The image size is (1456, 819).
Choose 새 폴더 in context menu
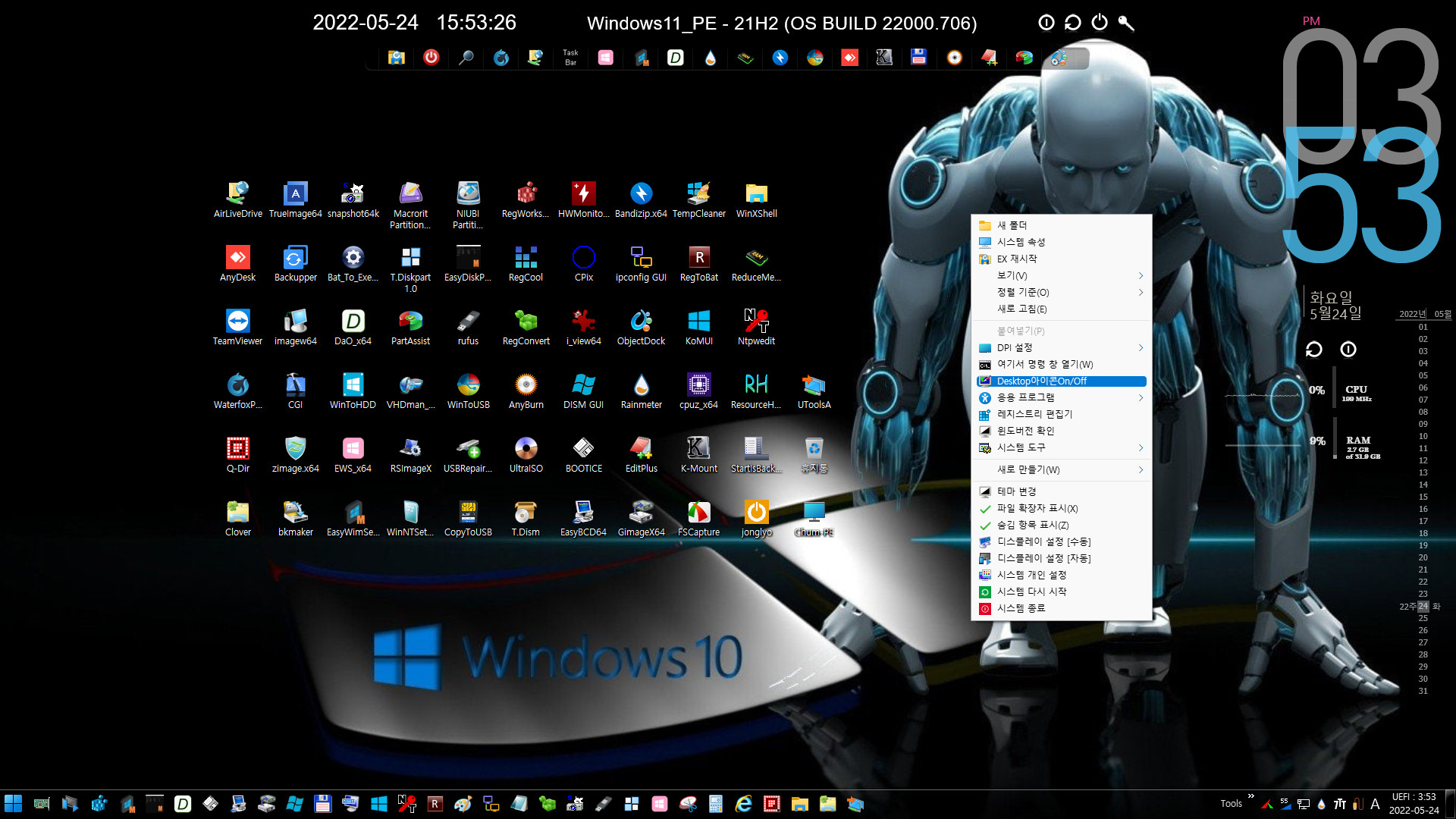tap(1062, 225)
